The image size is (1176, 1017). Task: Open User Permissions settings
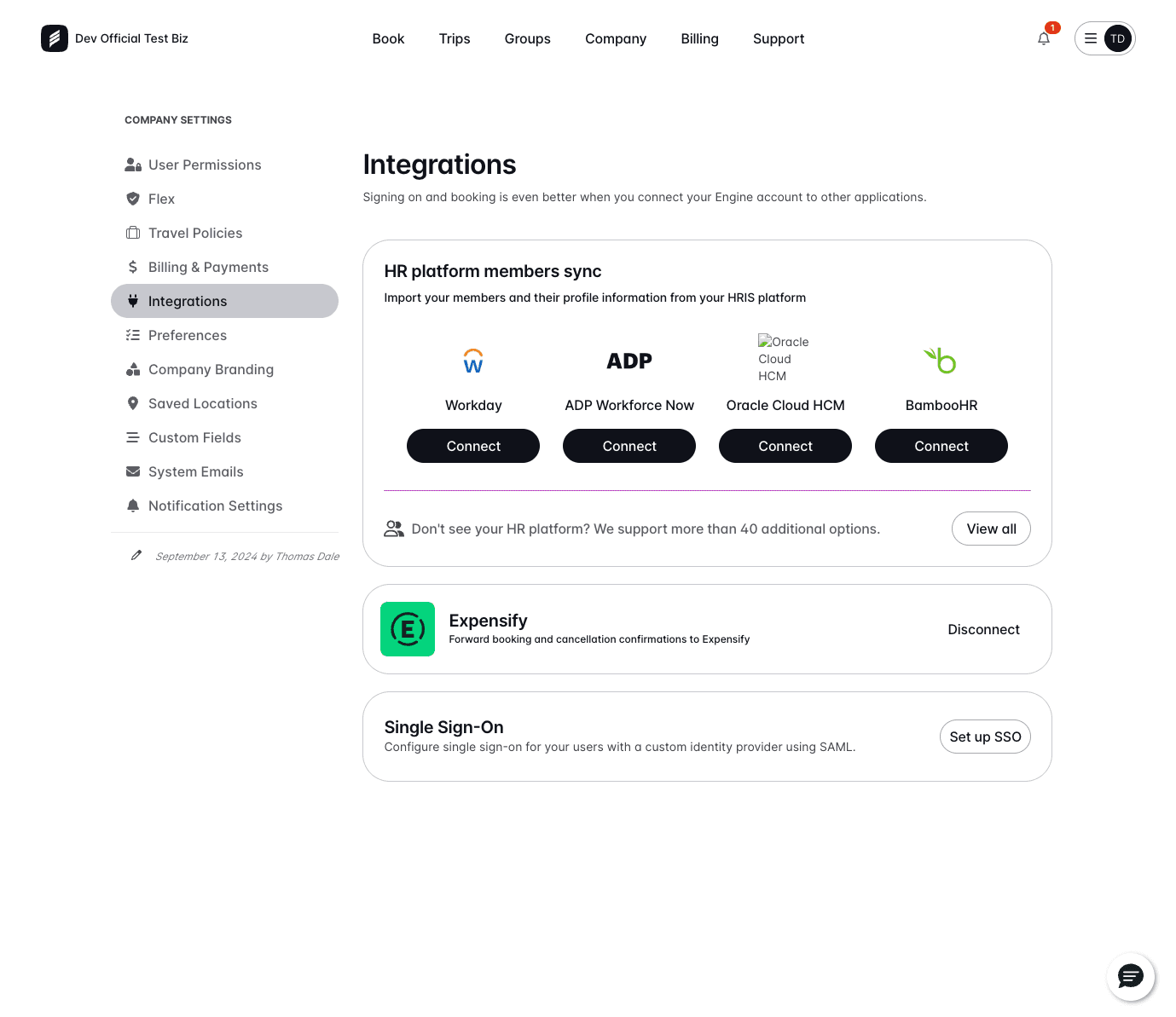[x=205, y=165]
